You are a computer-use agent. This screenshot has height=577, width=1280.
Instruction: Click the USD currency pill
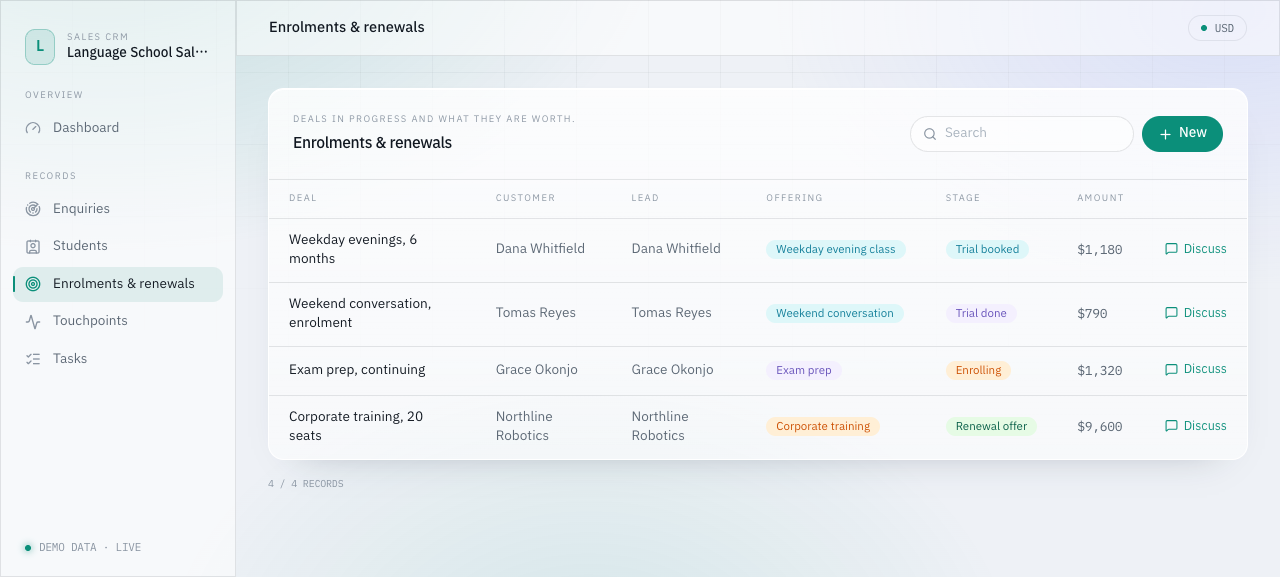[1217, 28]
